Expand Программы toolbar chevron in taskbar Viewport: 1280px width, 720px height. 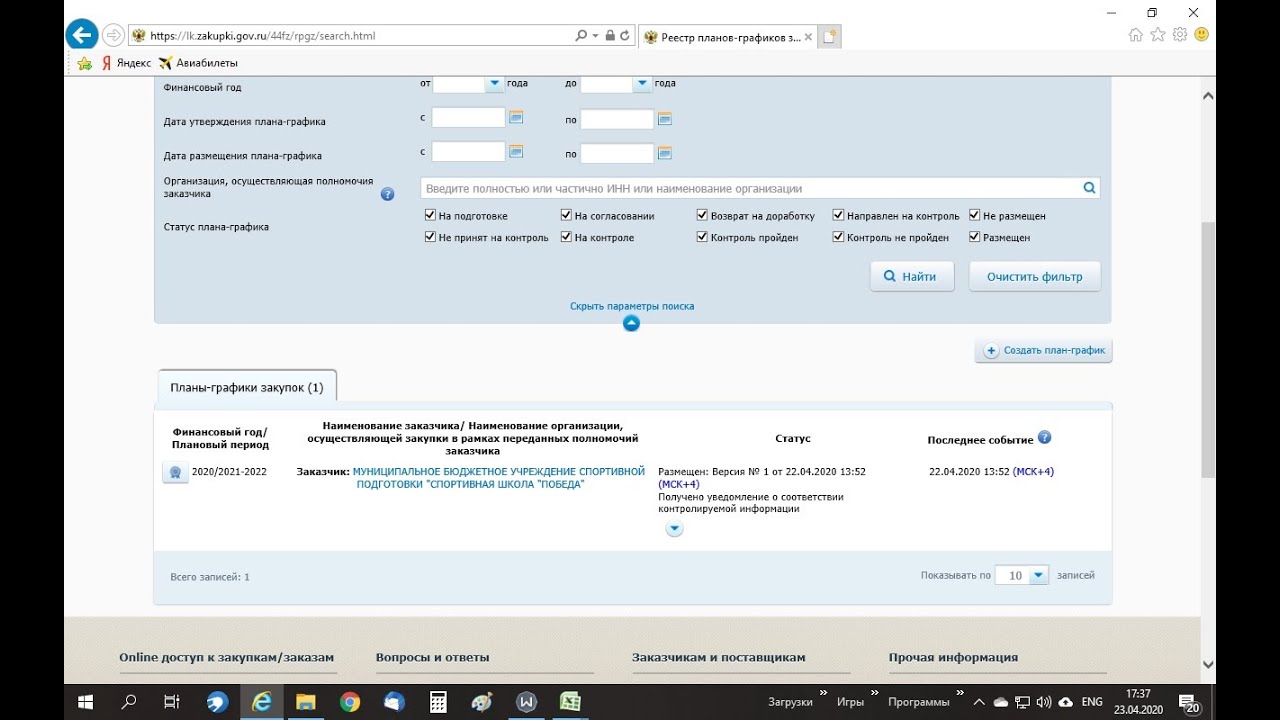point(960,692)
